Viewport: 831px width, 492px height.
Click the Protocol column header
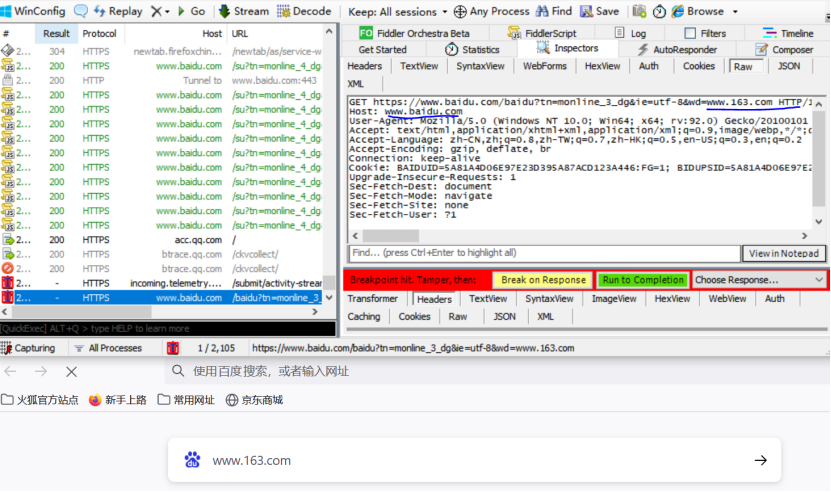pos(99,33)
